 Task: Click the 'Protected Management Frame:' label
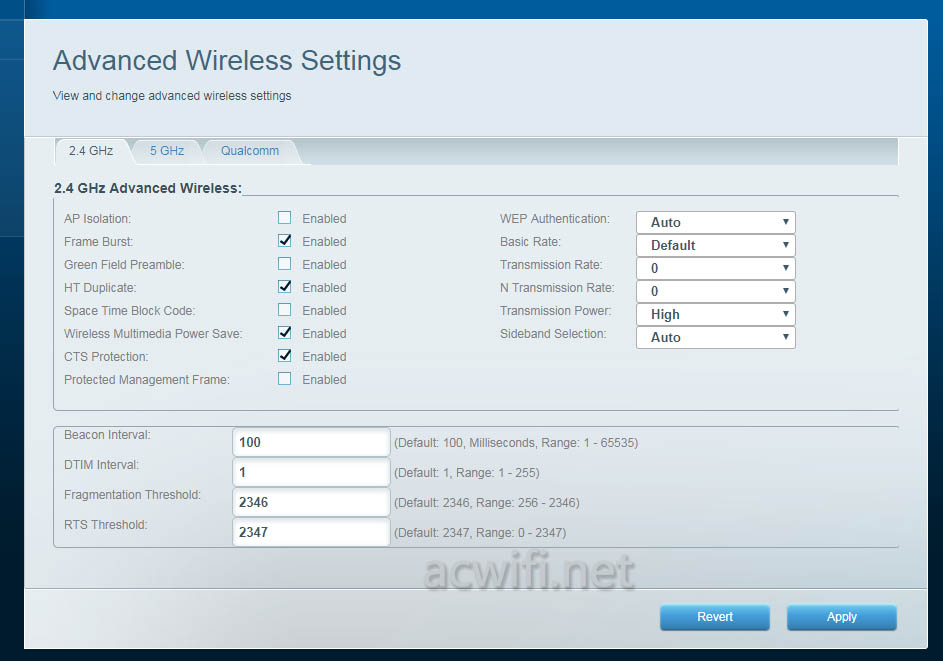147,380
